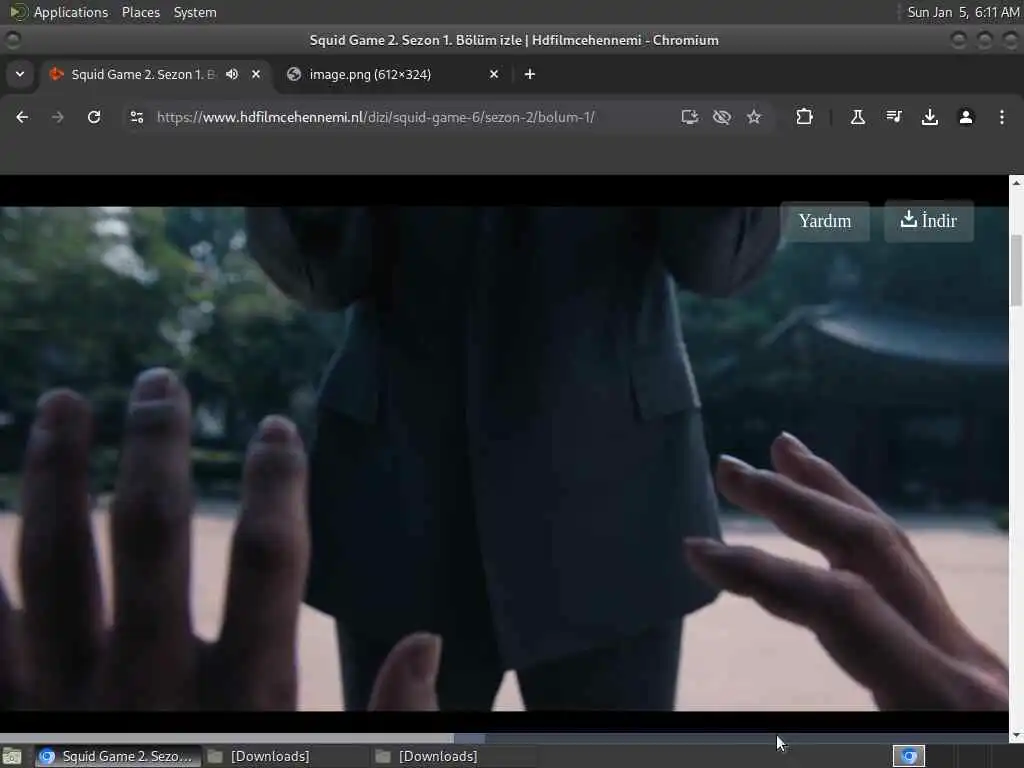Open the Downloads toolbar icon
The width and height of the screenshot is (1024, 768).
pyautogui.click(x=930, y=117)
